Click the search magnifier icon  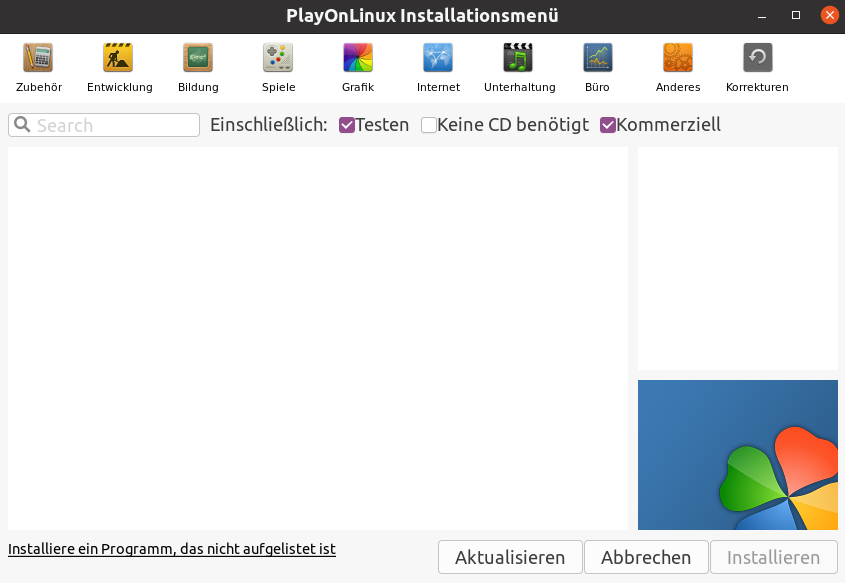click(x=22, y=124)
